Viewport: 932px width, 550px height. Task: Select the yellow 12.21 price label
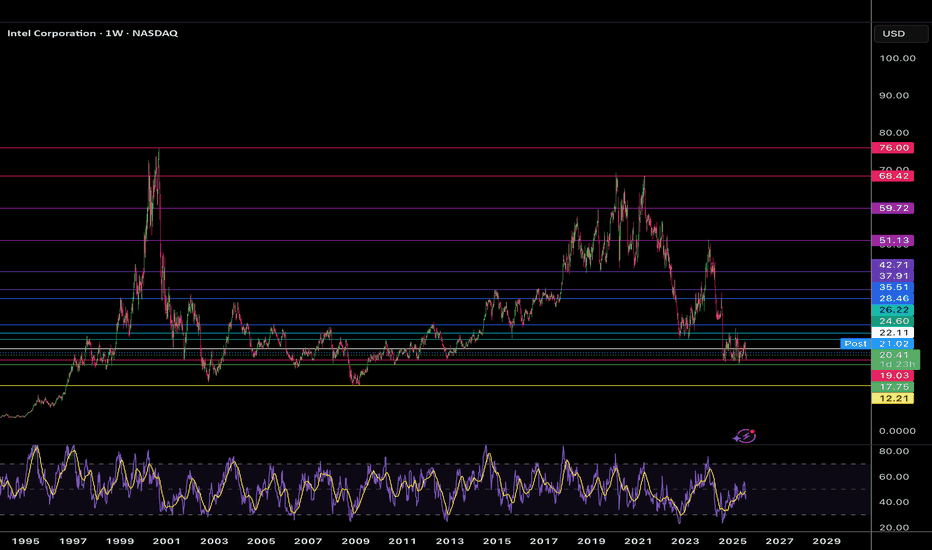click(x=892, y=398)
